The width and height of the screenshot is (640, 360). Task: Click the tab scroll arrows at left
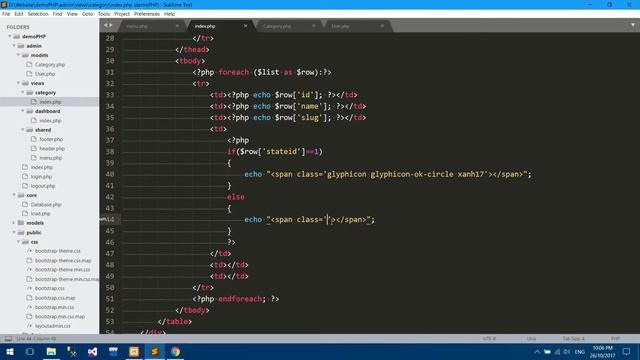pyautogui.click(x=108, y=25)
